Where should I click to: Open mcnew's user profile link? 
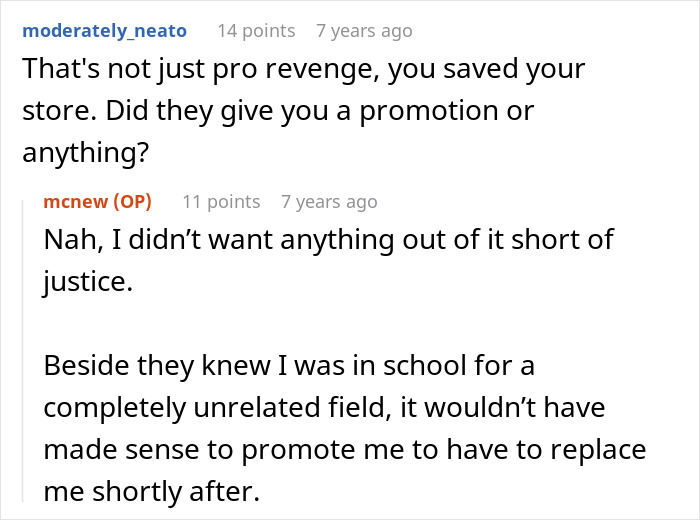(x=76, y=202)
